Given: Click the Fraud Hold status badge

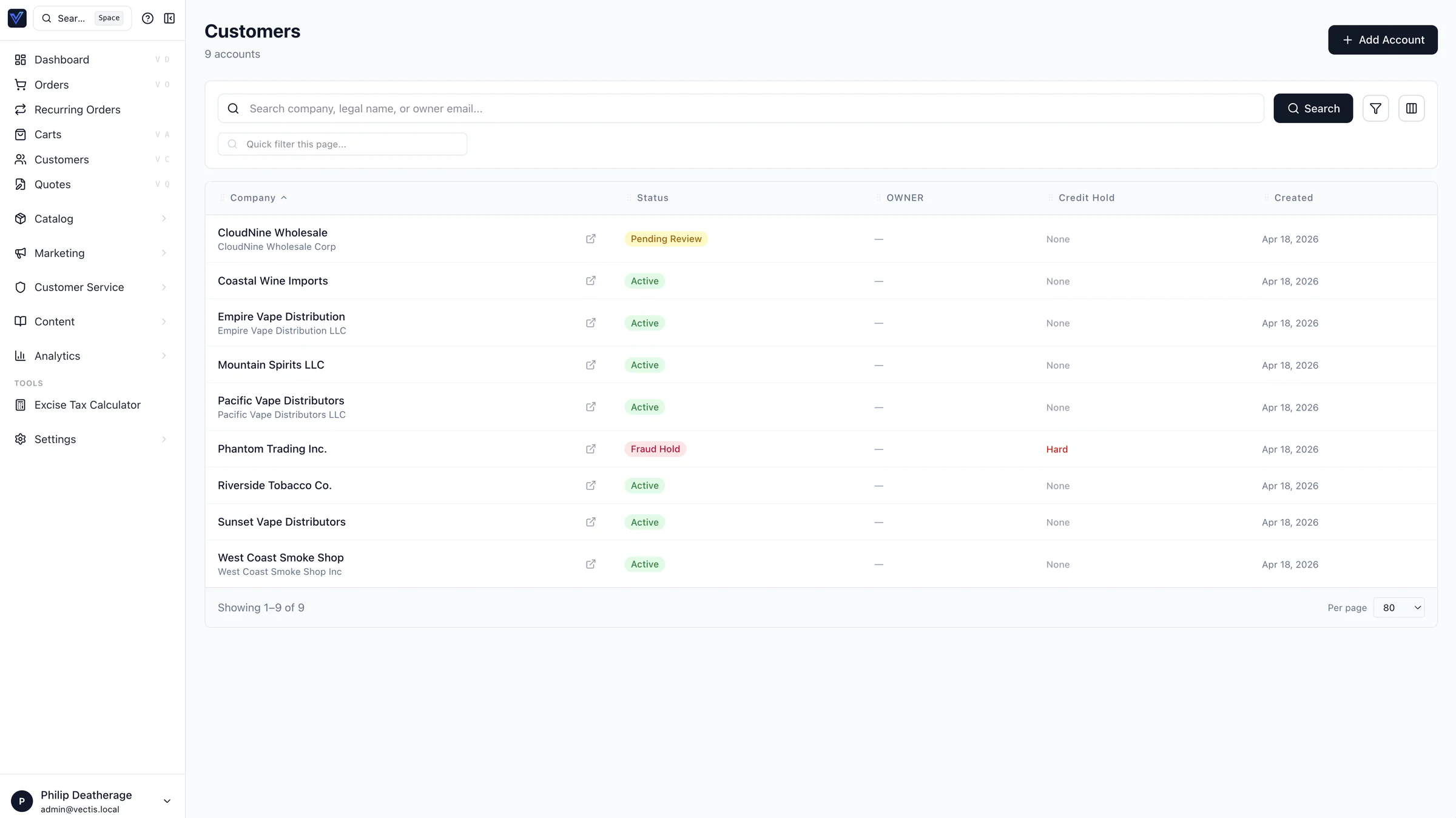Looking at the screenshot, I should [655, 449].
